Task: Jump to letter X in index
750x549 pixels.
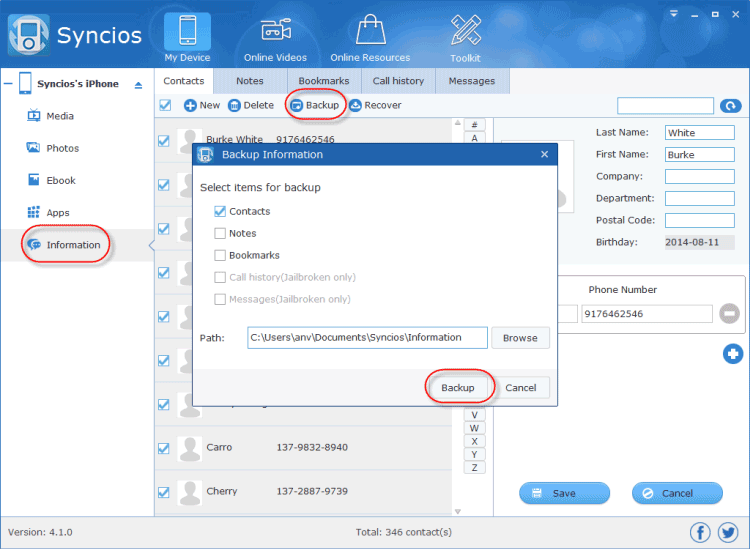Action: coord(474,441)
